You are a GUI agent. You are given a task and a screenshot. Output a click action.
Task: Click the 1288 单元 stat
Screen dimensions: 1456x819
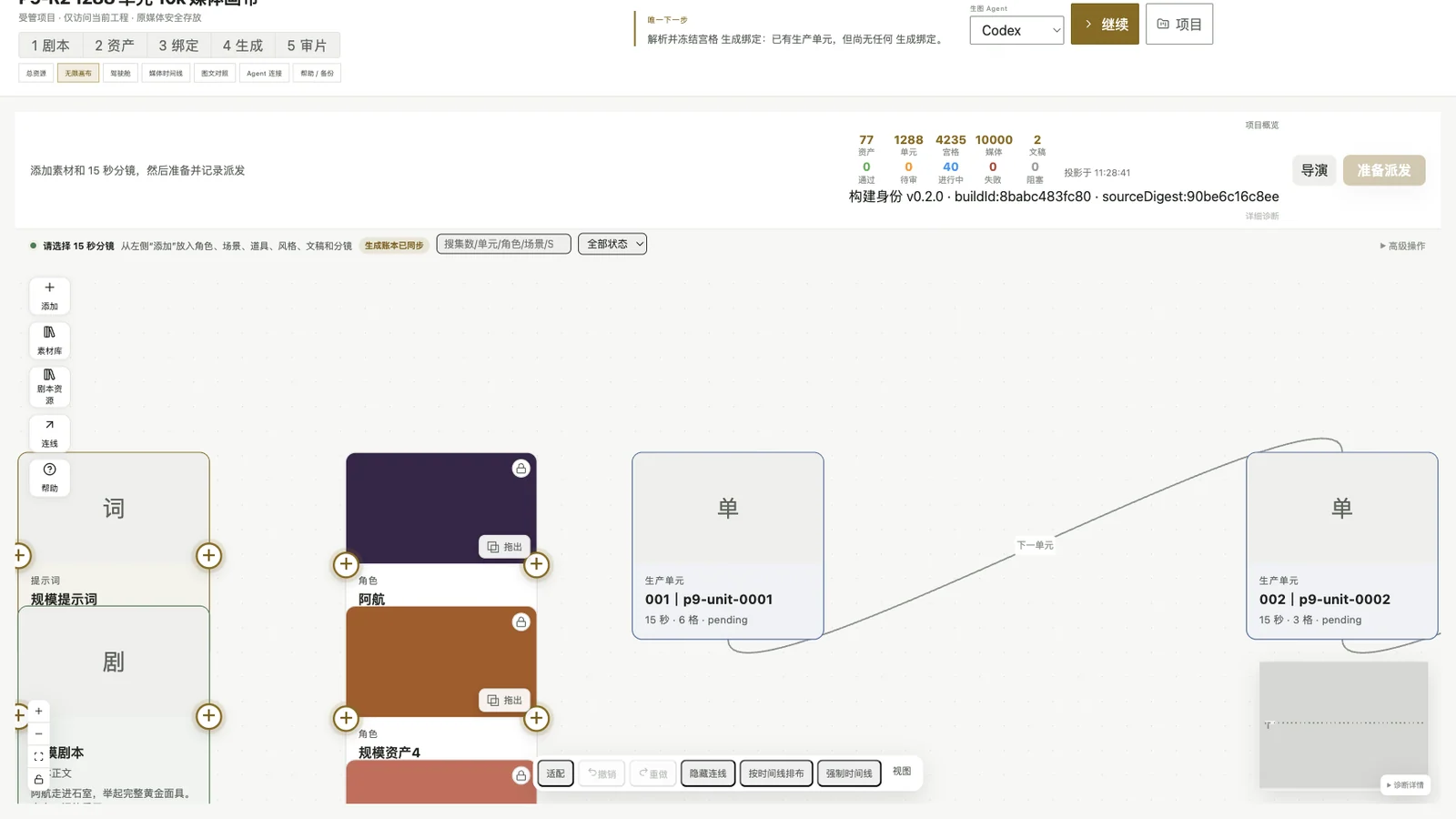click(x=908, y=145)
